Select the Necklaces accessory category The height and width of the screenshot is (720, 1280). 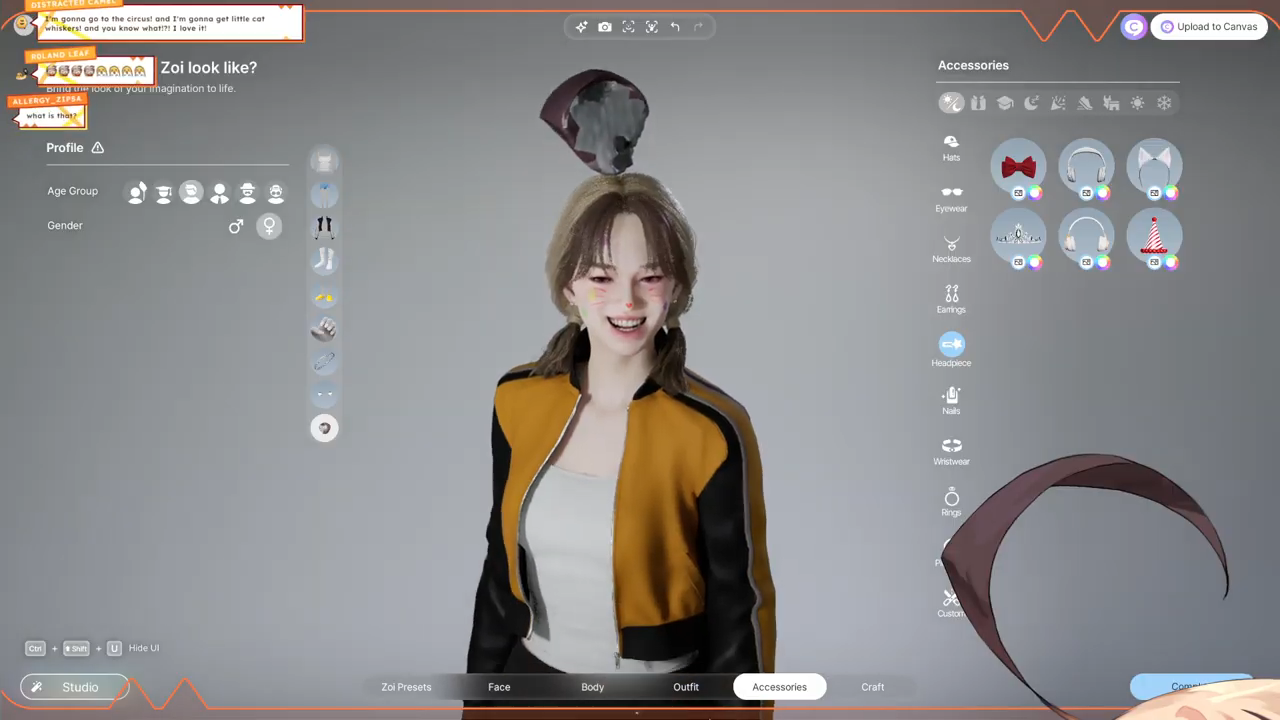click(951, 248)
